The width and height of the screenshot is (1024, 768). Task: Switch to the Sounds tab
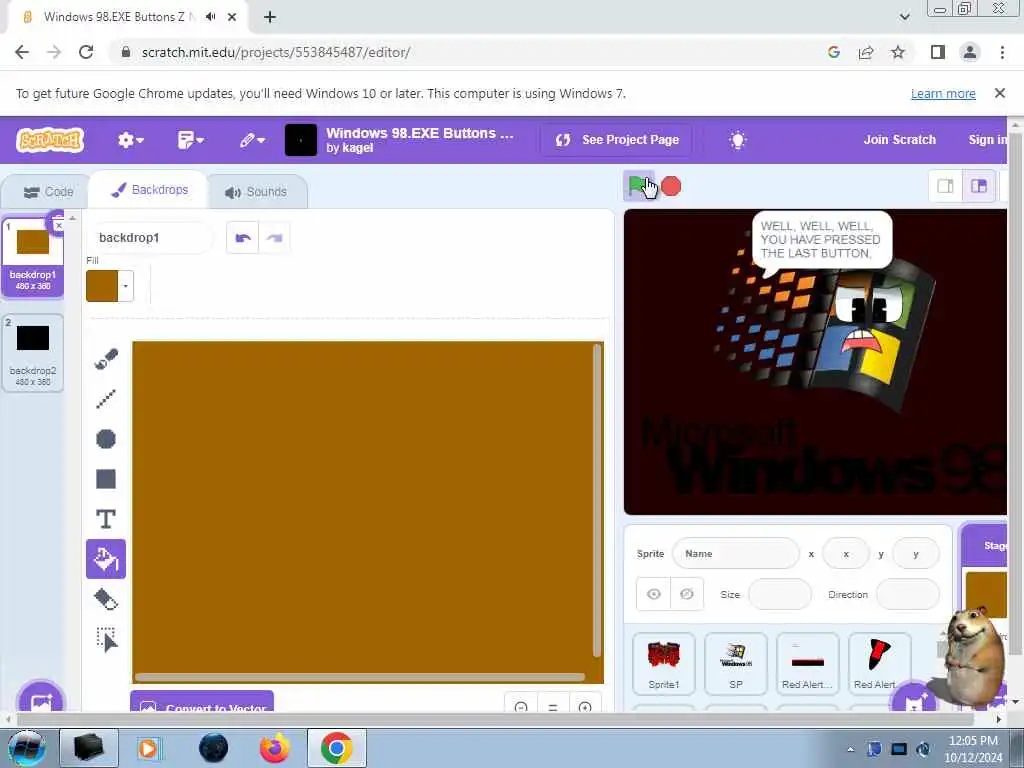point(256,191)
